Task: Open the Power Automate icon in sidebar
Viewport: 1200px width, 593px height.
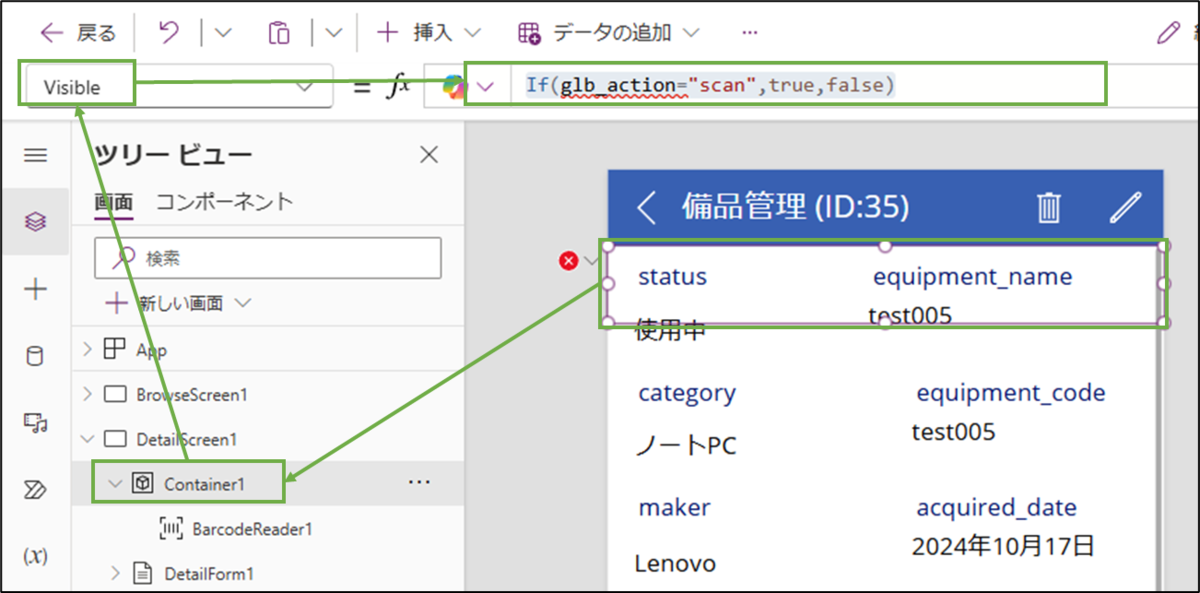Action: (36, 489)
